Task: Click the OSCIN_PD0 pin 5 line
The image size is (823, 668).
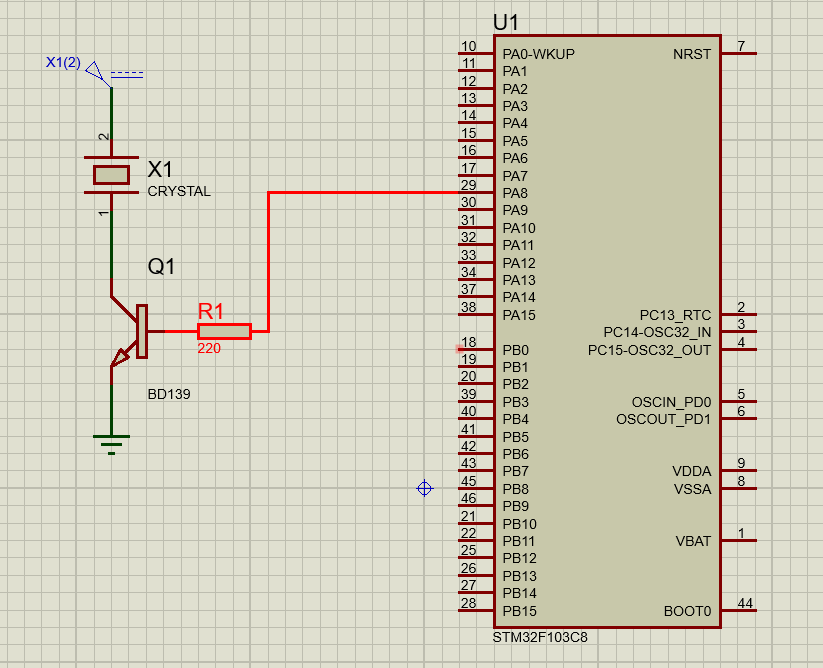Action: coord(738,401)
